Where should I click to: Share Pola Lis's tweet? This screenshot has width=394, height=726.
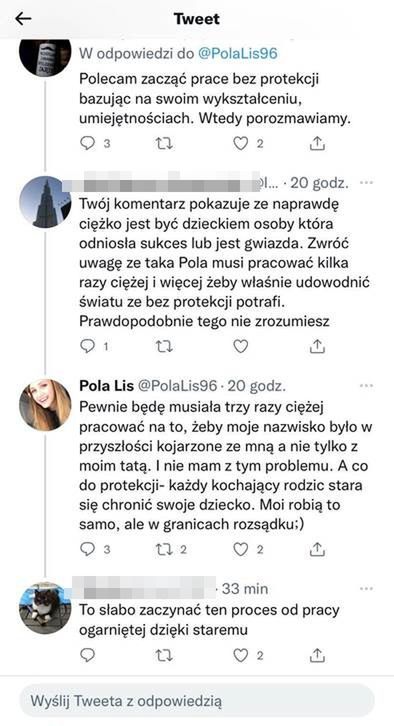click(x=317, y=549)
